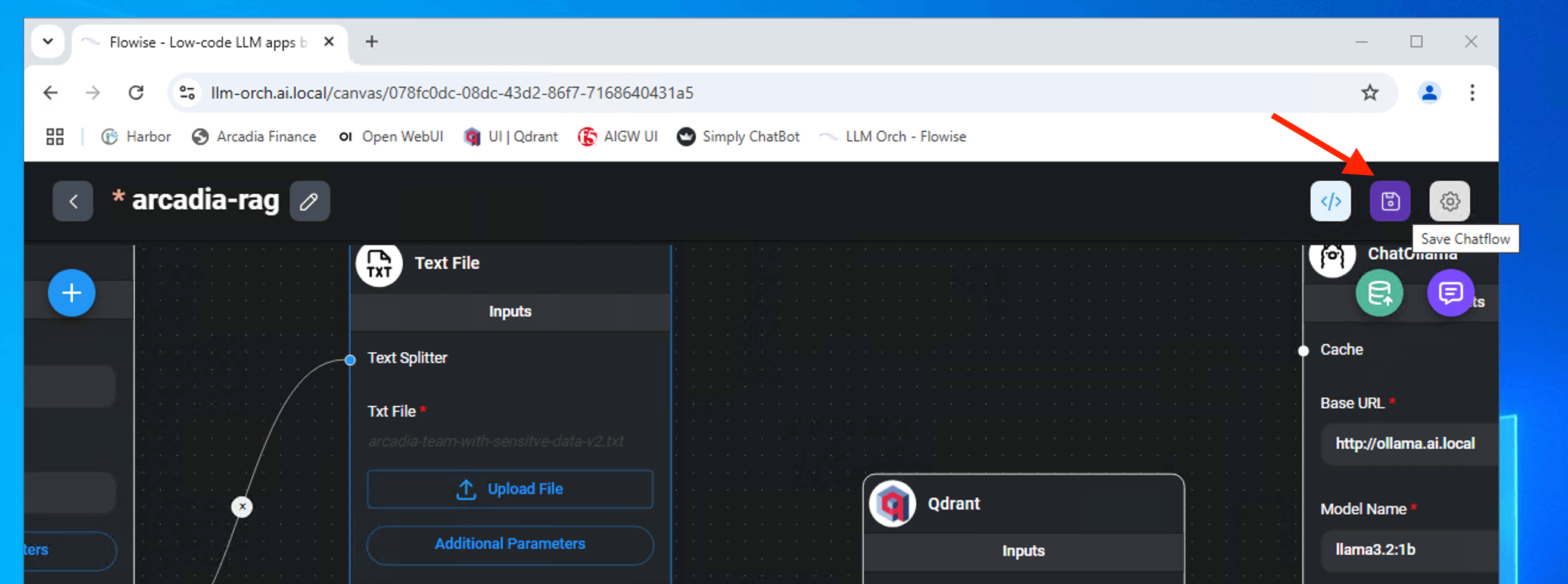1568x584 pixels.
Task: Go back with the canvas back chevron
Action: pos(73,201)
